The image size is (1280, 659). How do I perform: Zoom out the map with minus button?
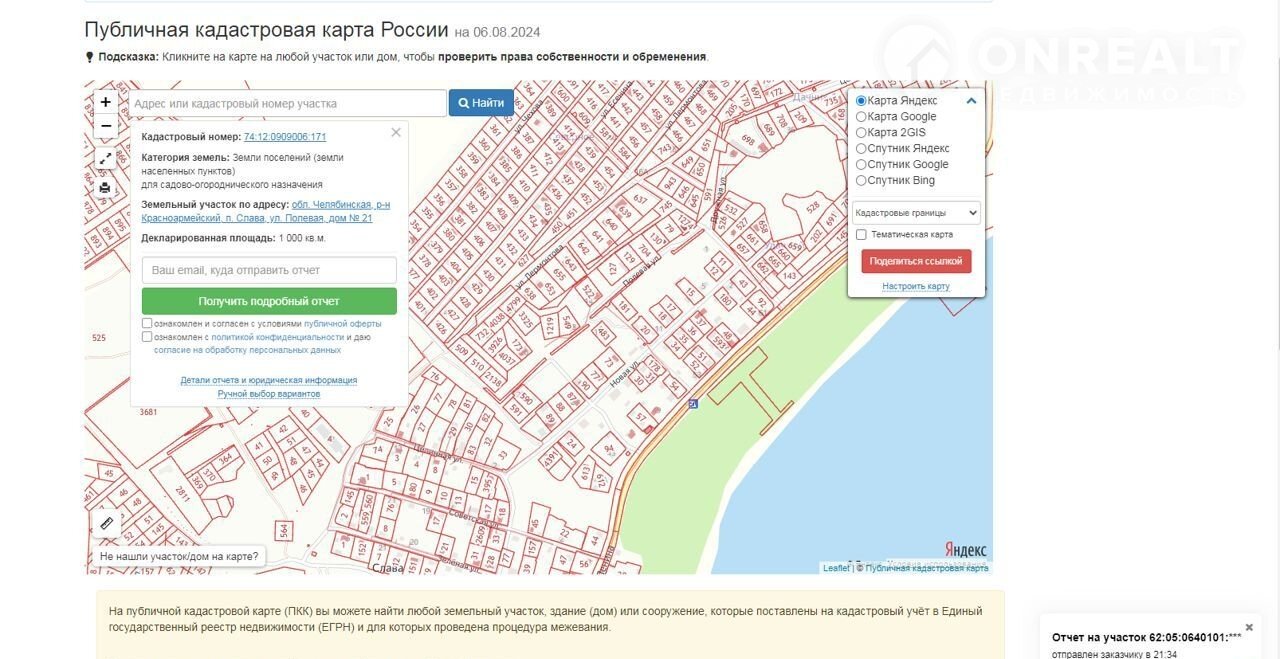point(106,127)
